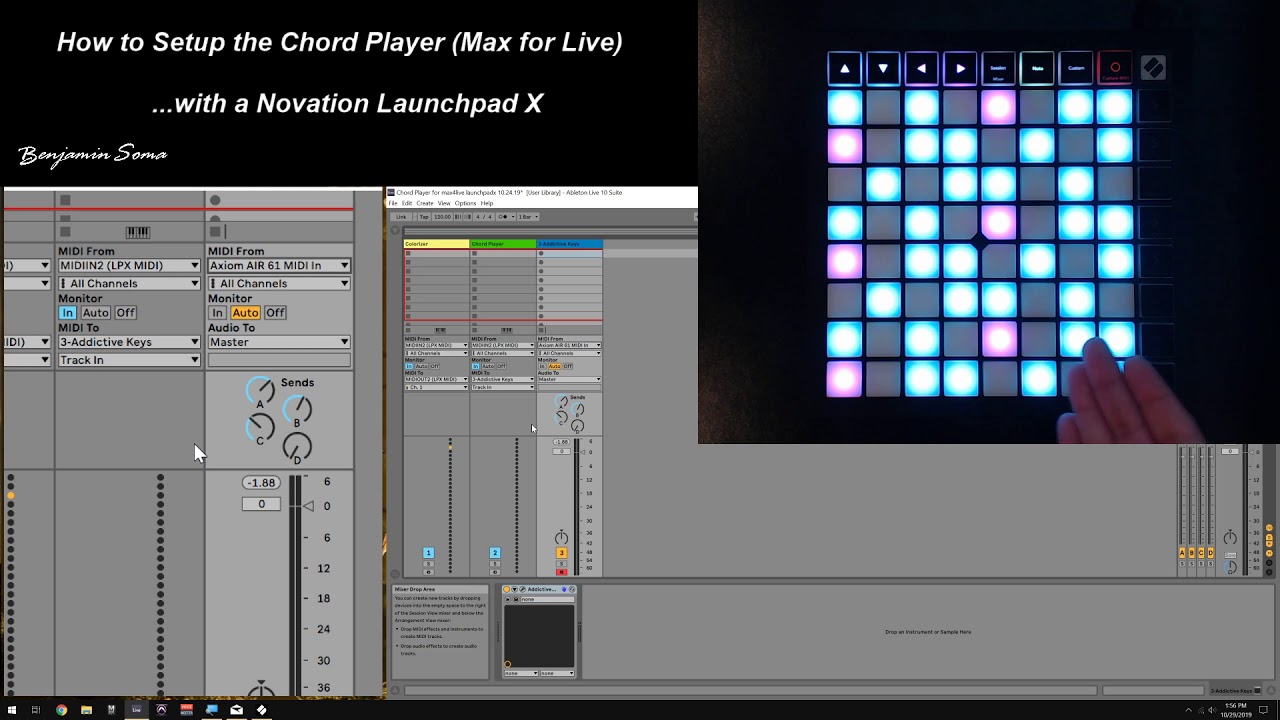Toggle track 1 activator button
The height and width of the screenshot is (720, 1280).
tap(428, 553)
